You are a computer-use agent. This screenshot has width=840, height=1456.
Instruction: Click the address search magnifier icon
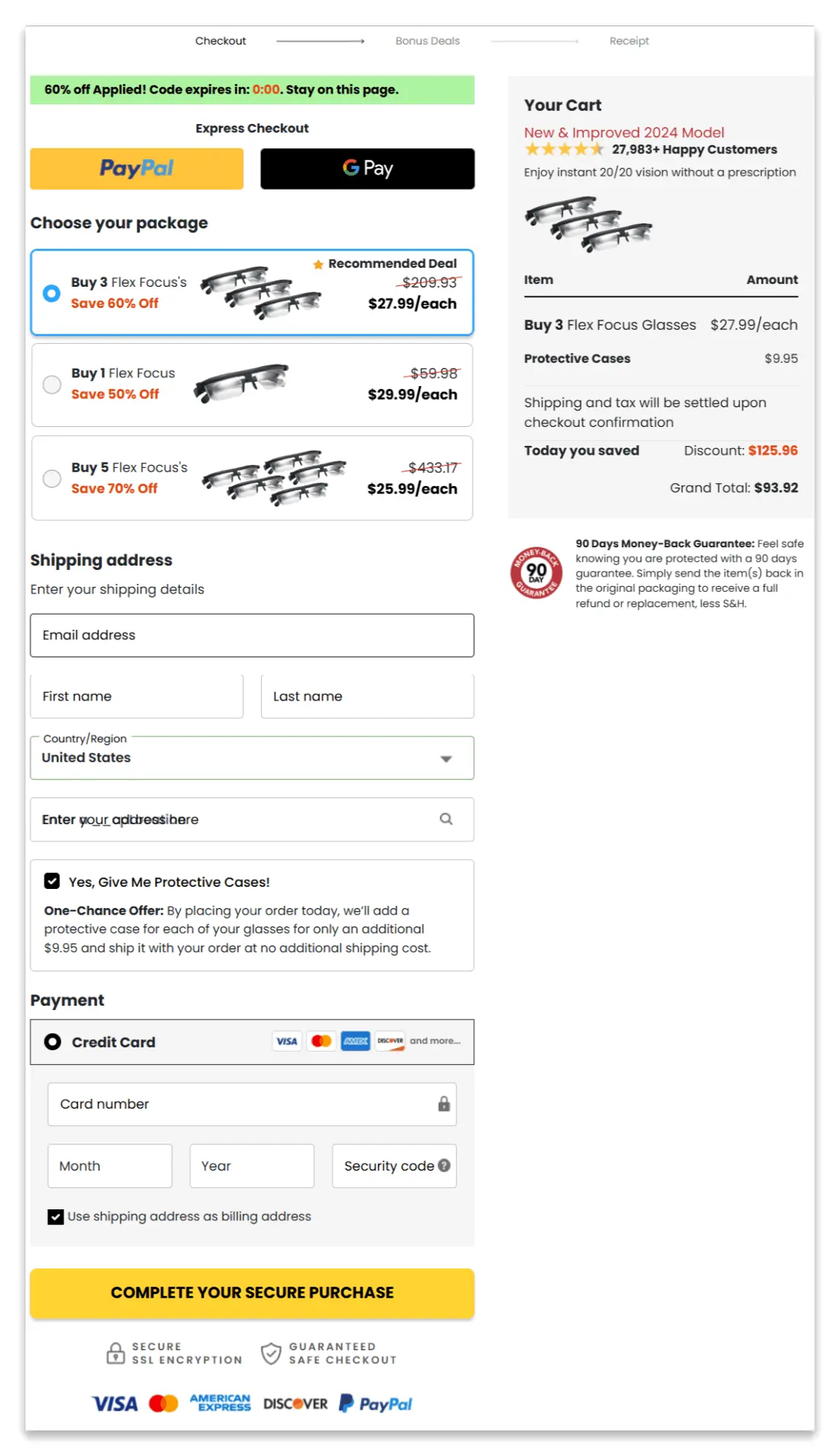(445, 819)
